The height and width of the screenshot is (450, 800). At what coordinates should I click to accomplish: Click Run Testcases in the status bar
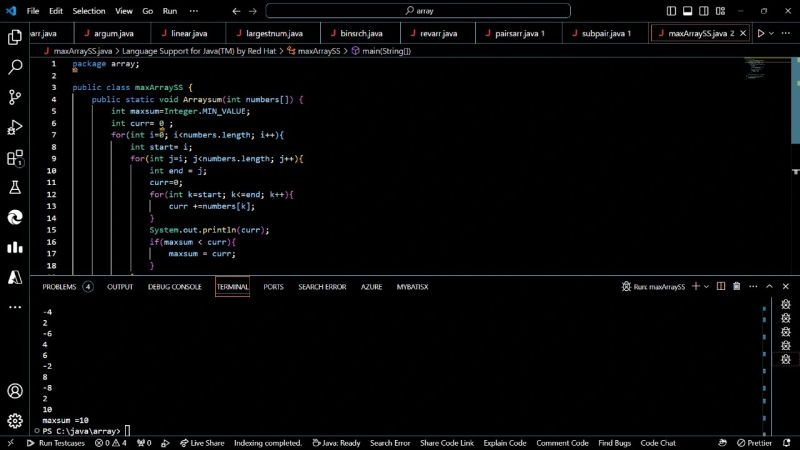tap(56, 443)
